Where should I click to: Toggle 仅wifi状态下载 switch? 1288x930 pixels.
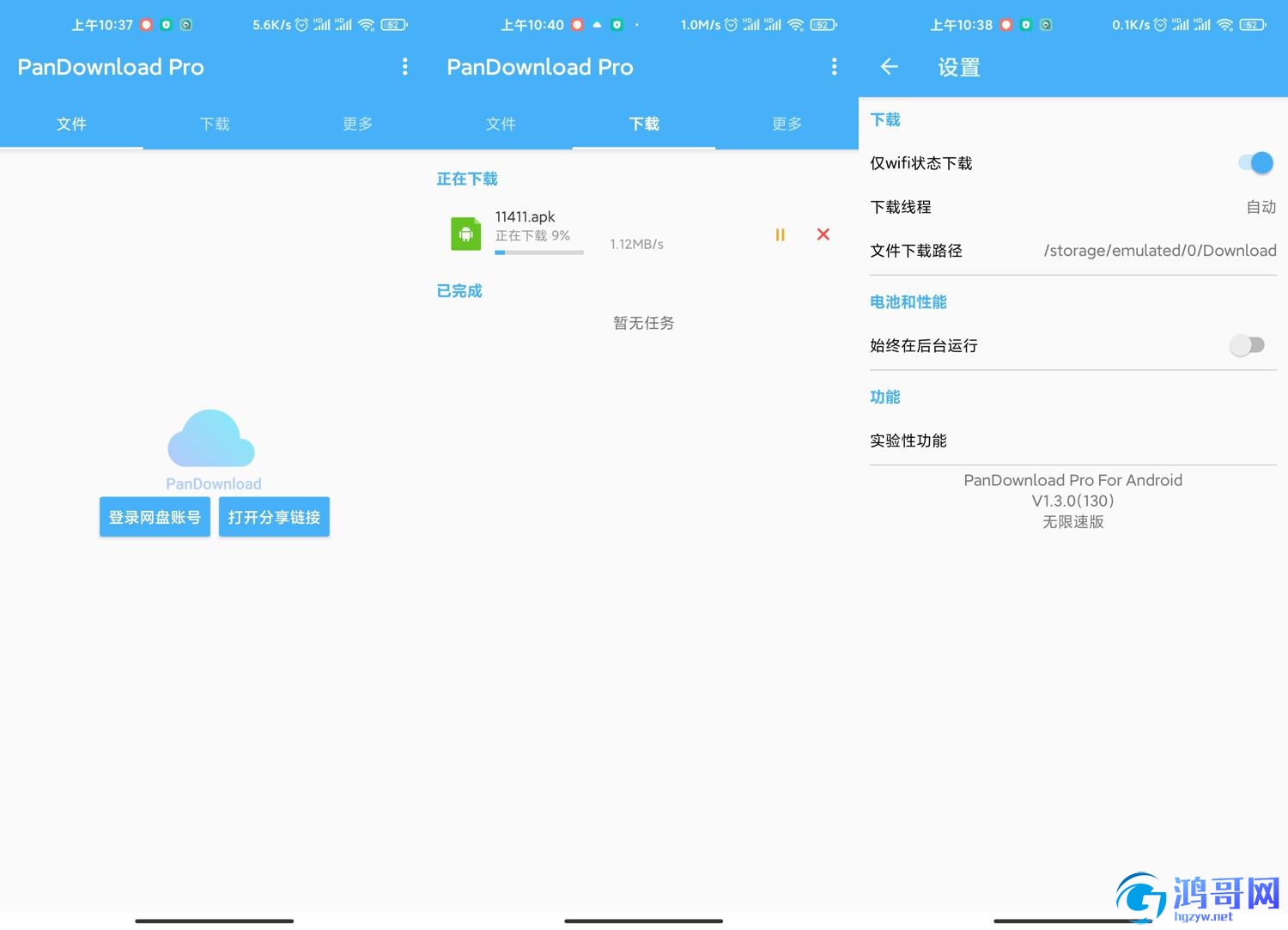pos(1255,162)
